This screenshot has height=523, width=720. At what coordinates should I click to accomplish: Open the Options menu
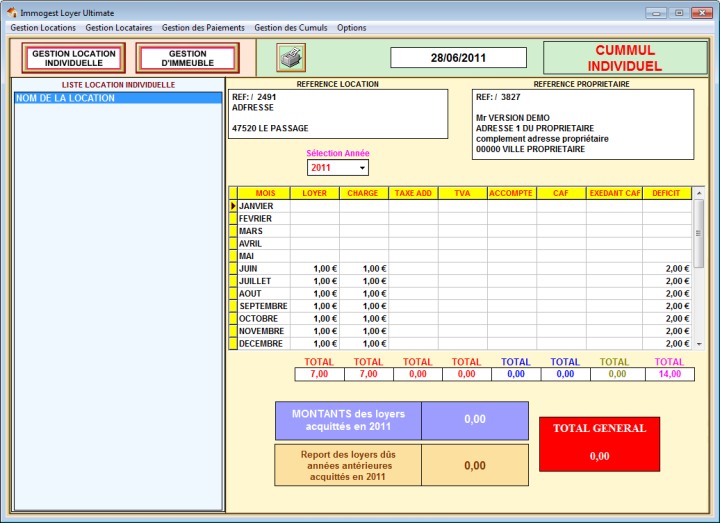click(352, 28)
